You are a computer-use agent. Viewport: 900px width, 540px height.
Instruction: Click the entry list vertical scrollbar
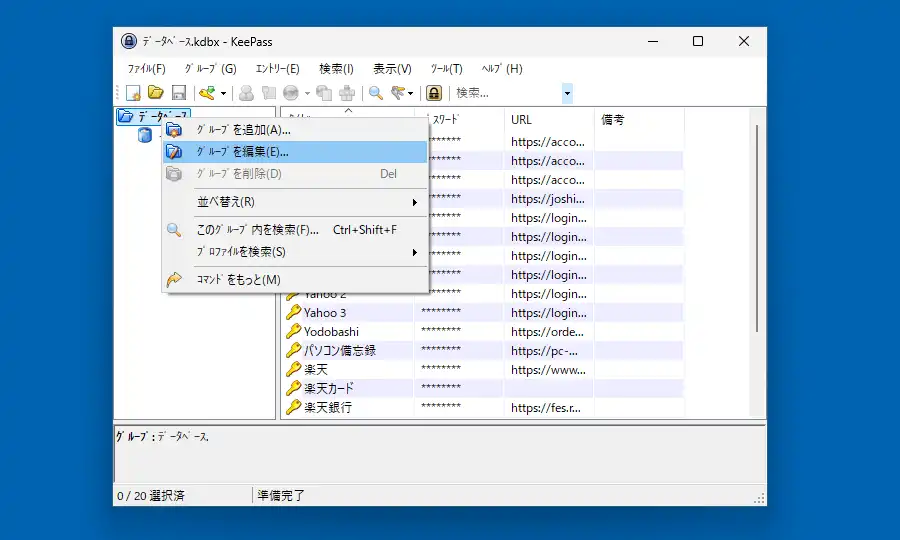(x=758, y=230)
